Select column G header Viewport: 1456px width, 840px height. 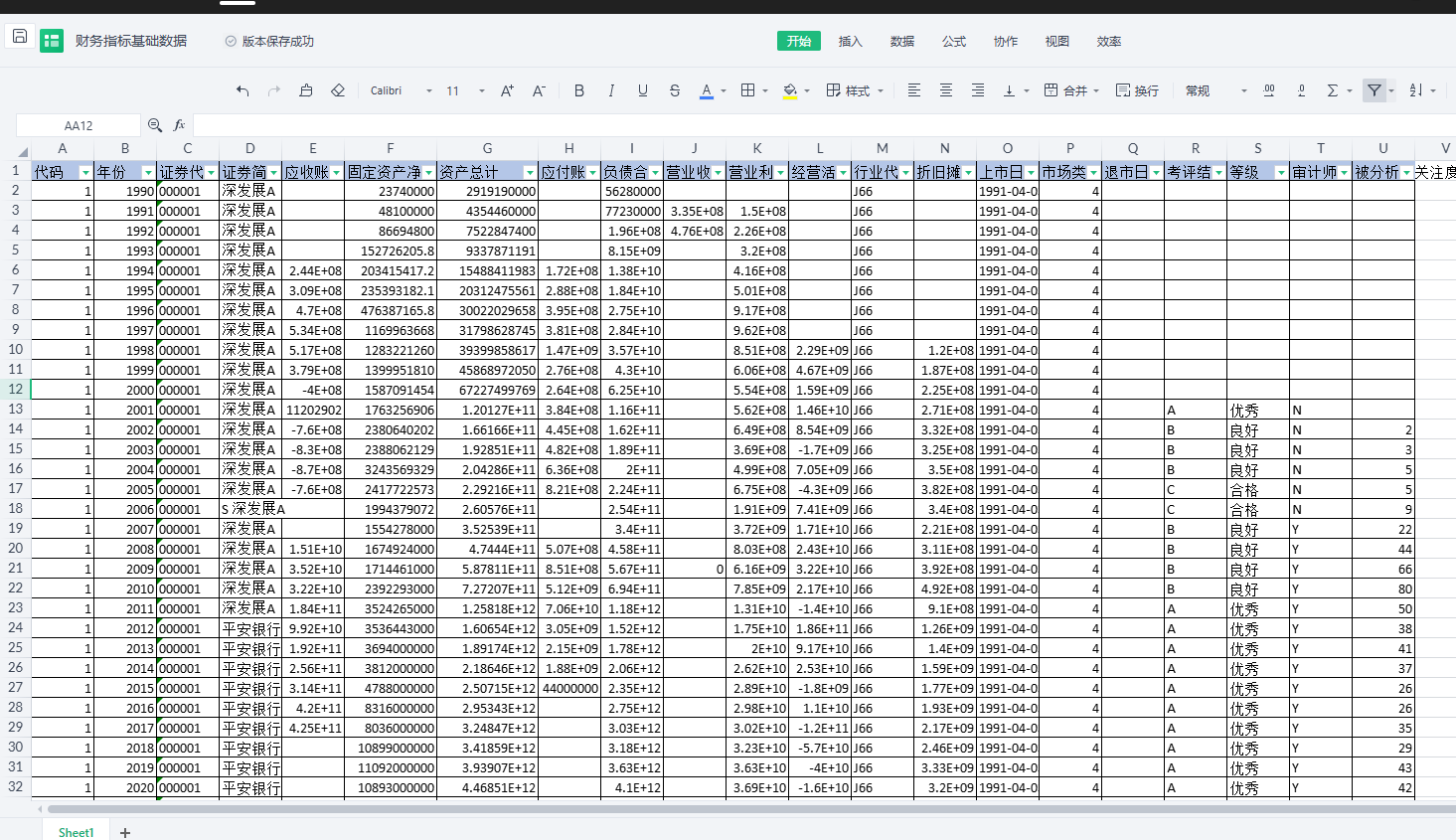point(488,148)
